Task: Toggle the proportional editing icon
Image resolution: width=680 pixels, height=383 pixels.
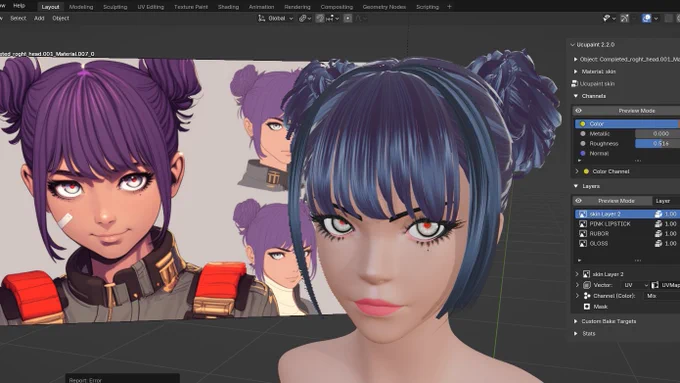Action: pos(348,18)
